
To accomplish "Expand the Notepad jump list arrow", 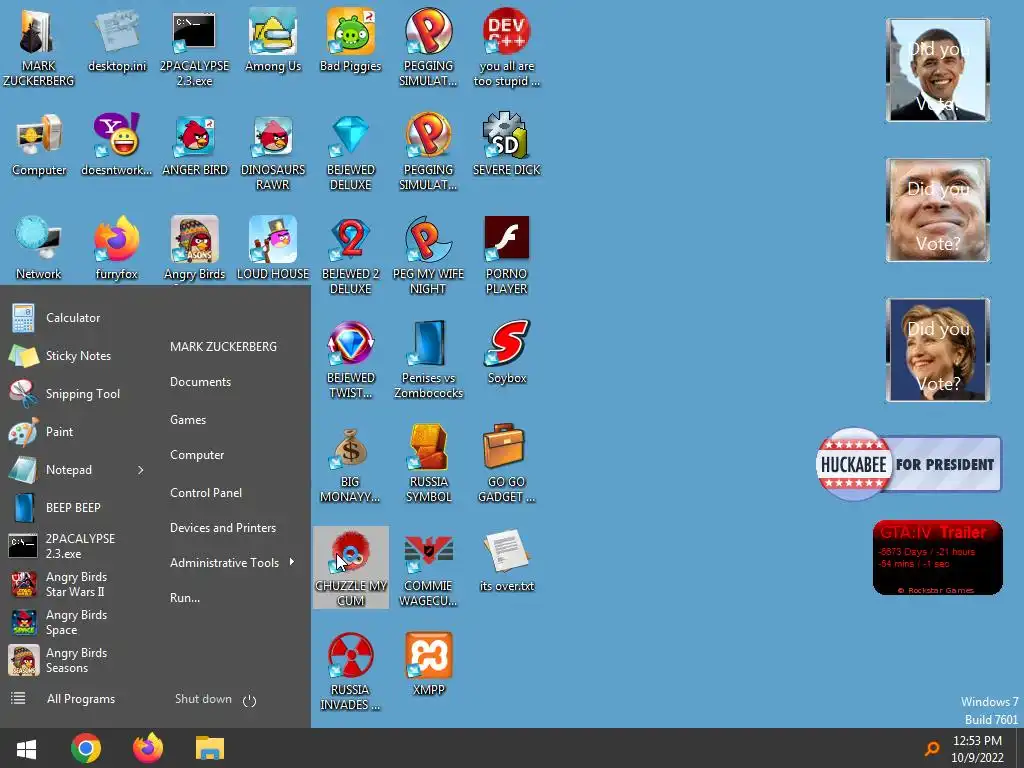I will [140, 470].
